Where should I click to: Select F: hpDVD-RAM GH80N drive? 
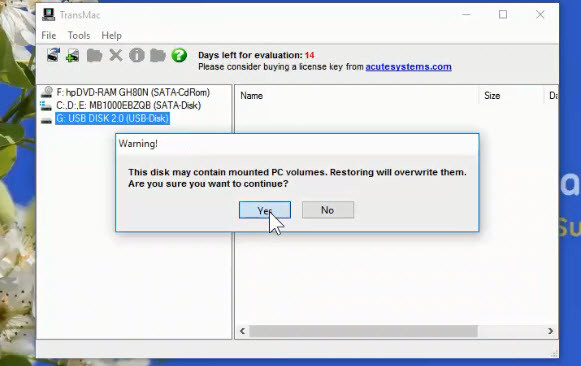(133, 92)
